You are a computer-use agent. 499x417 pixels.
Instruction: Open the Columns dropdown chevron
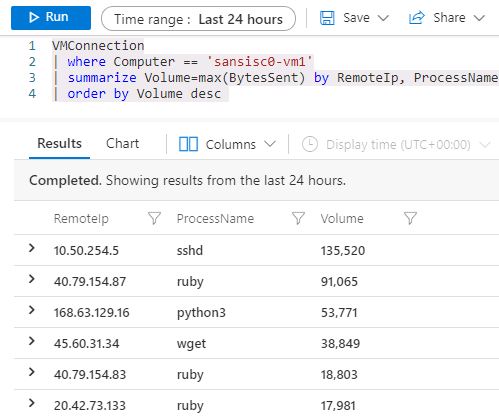coord(270,144)
